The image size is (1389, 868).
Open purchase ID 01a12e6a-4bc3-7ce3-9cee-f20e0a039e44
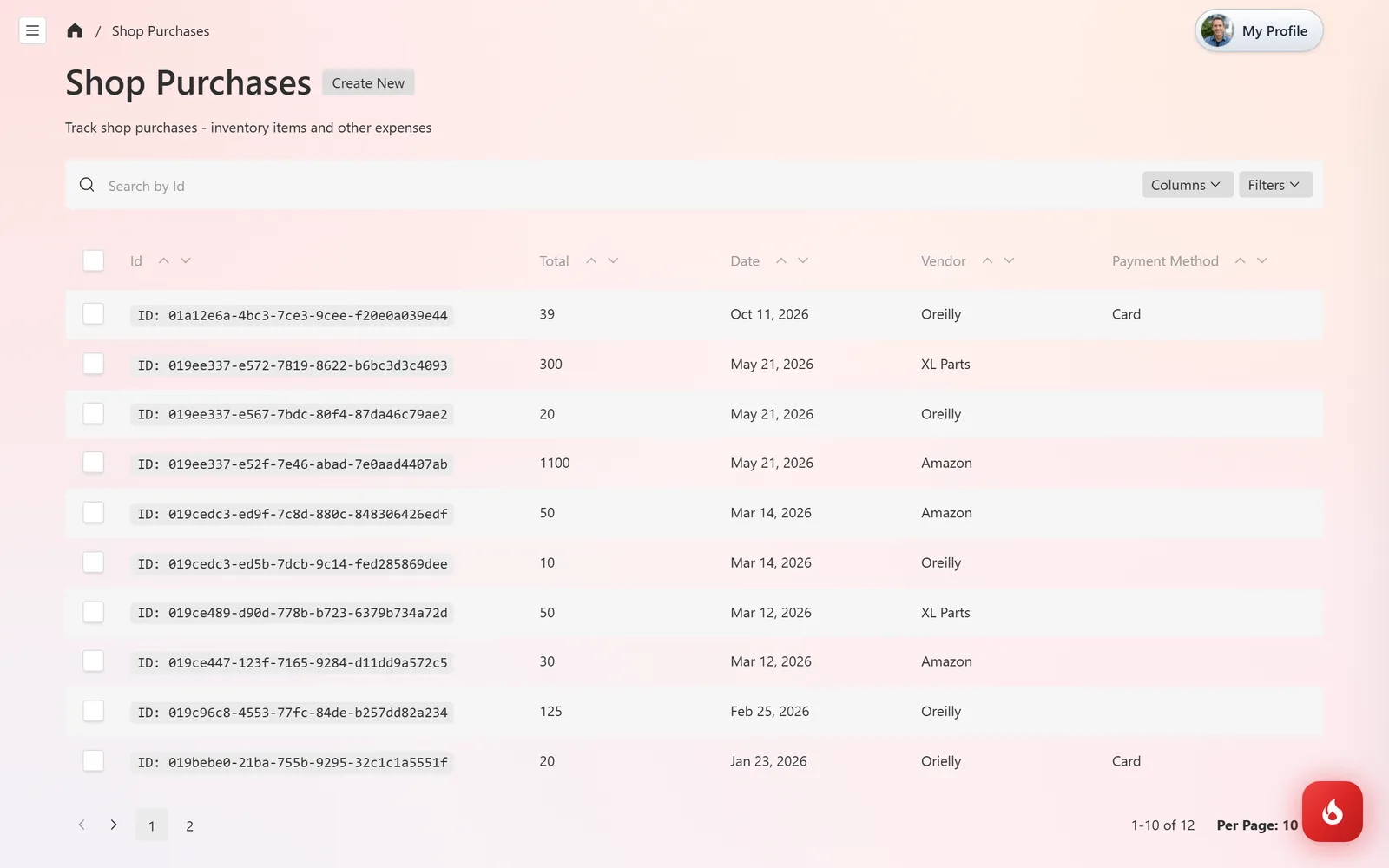click(x=293, y=315)
